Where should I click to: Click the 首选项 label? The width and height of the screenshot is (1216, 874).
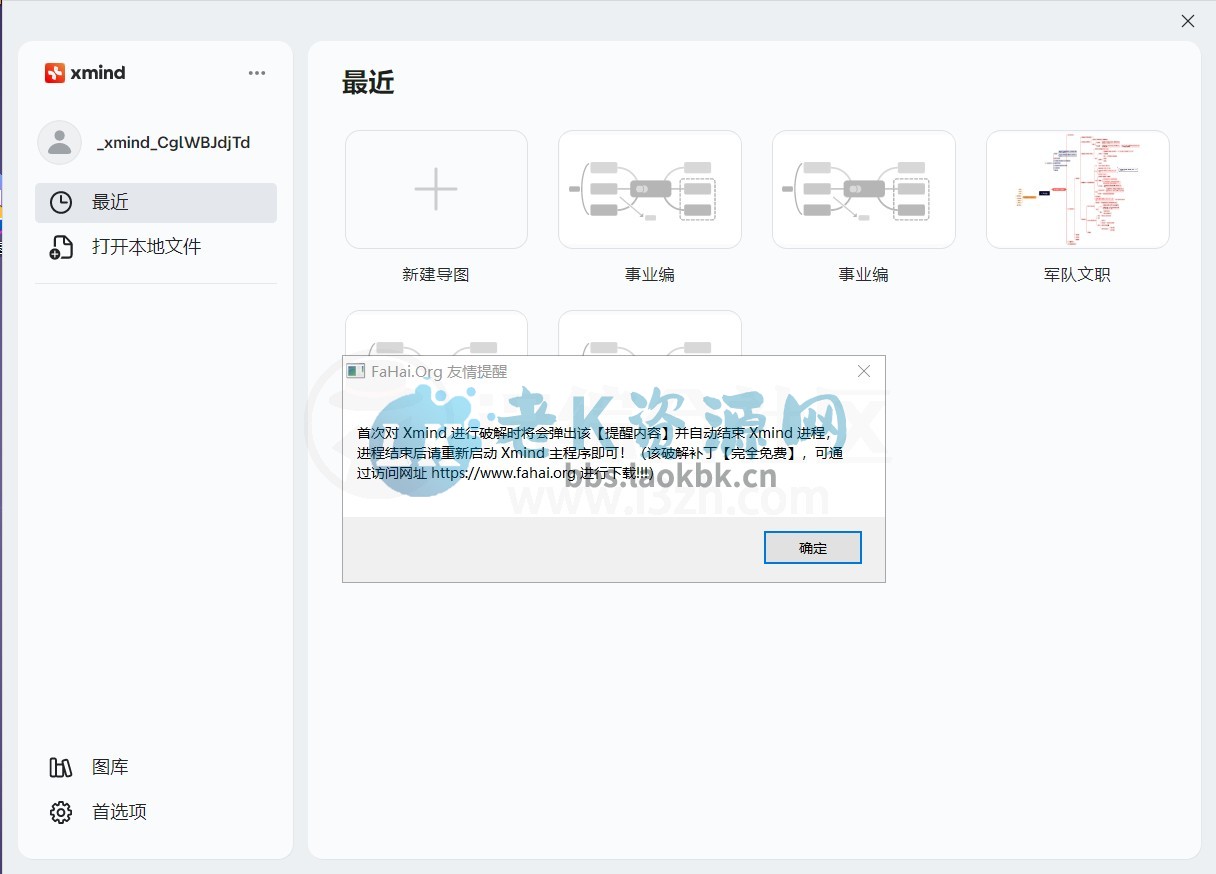tap(119, 812)
